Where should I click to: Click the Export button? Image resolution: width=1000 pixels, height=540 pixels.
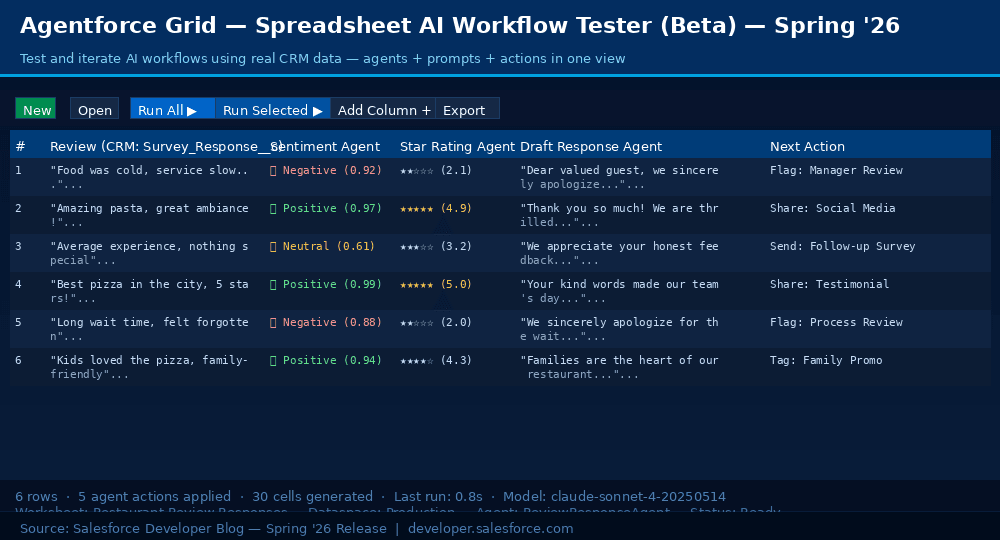tap(464, 110)
